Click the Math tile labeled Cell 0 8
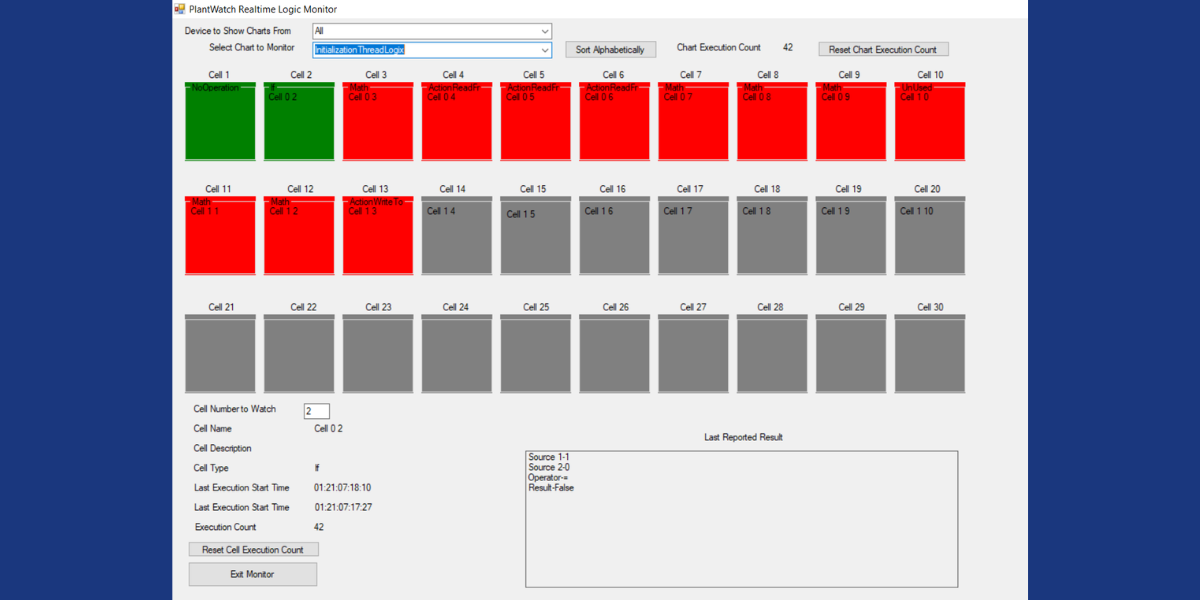 pyautogui.click(x=771, y=121)
